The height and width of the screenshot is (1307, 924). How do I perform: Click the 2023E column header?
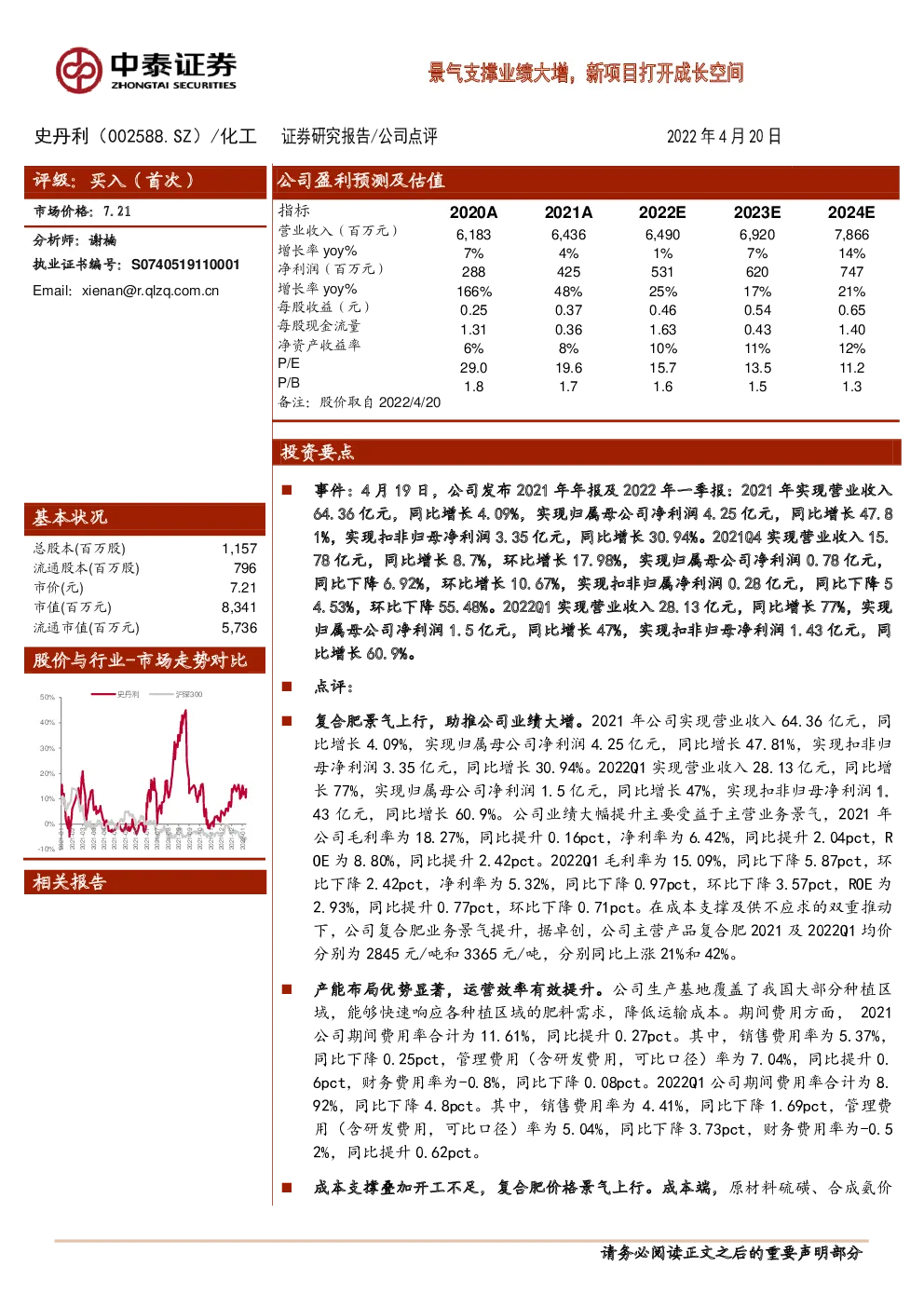click(757, 212)
